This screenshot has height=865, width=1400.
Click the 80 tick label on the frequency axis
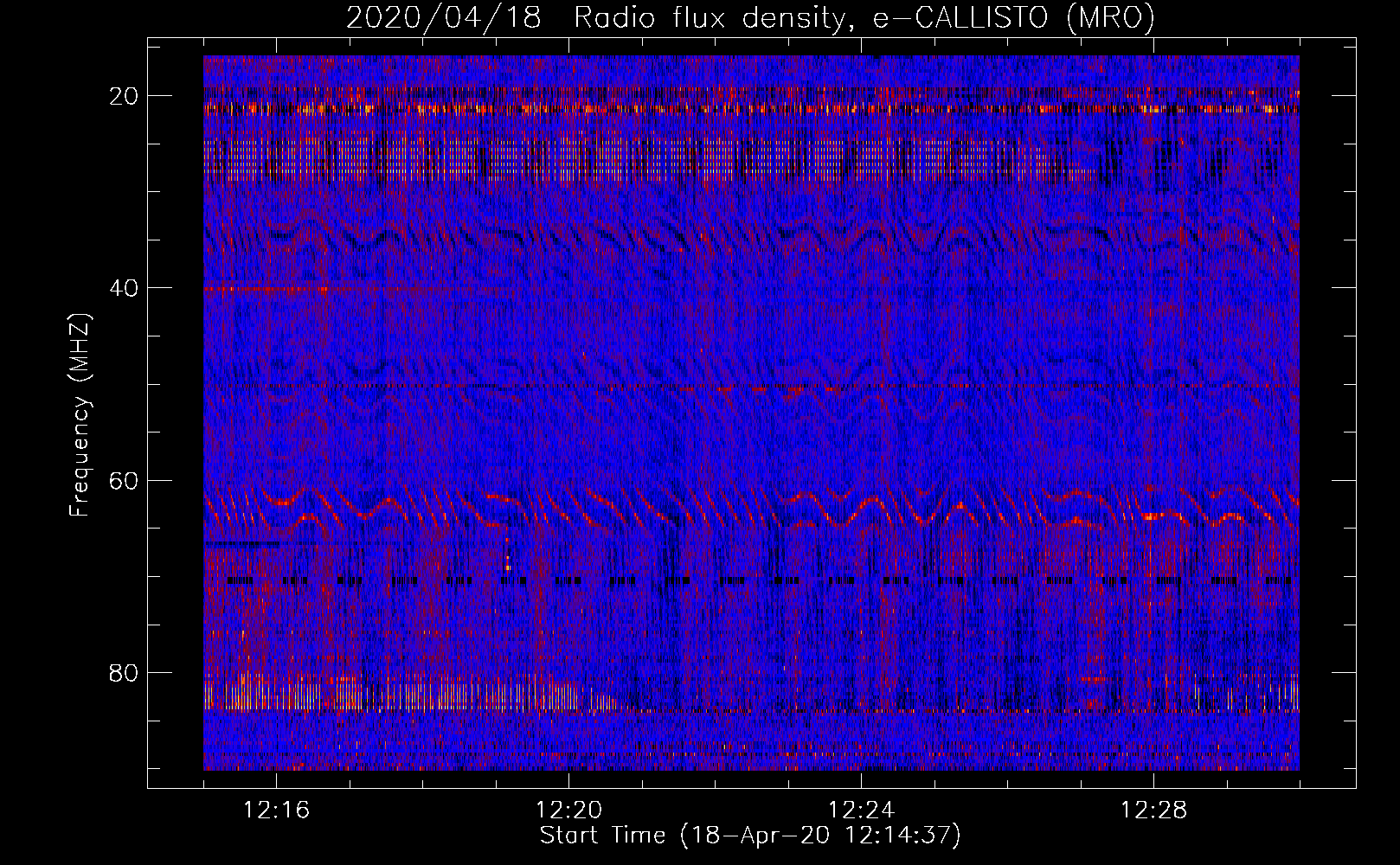point(125,672)
